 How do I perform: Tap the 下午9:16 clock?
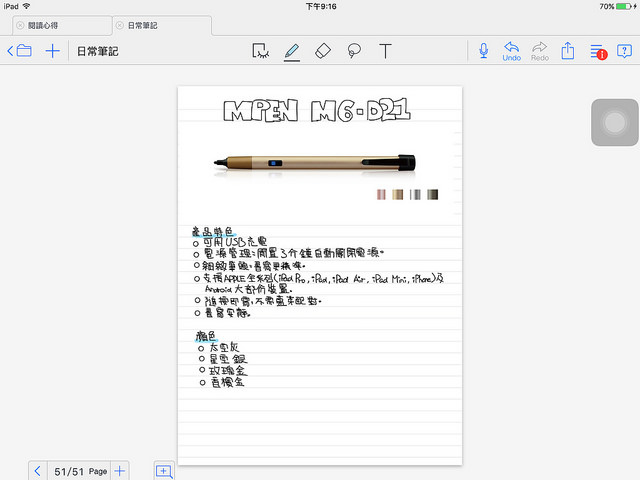pyautogui.click(x=321, y=6)
